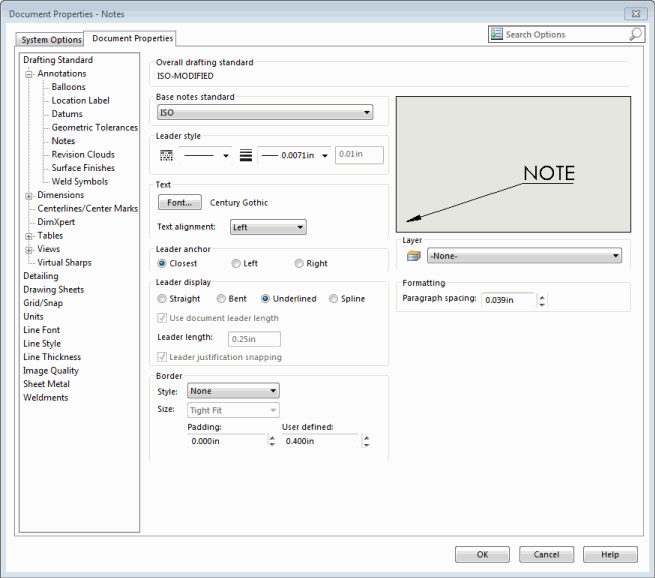The image size is (655, 578).
Task: Select Detailing in the tree
Action: (x=41, y=276)
